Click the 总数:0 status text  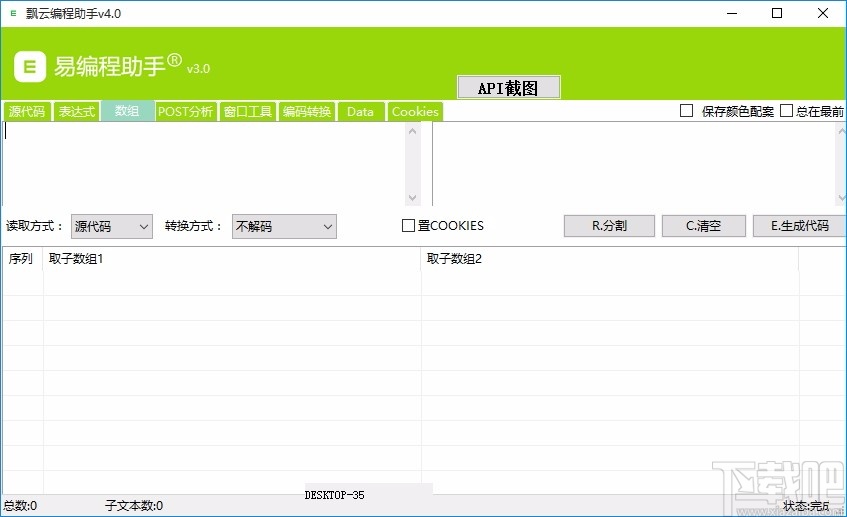pos(21,506)
